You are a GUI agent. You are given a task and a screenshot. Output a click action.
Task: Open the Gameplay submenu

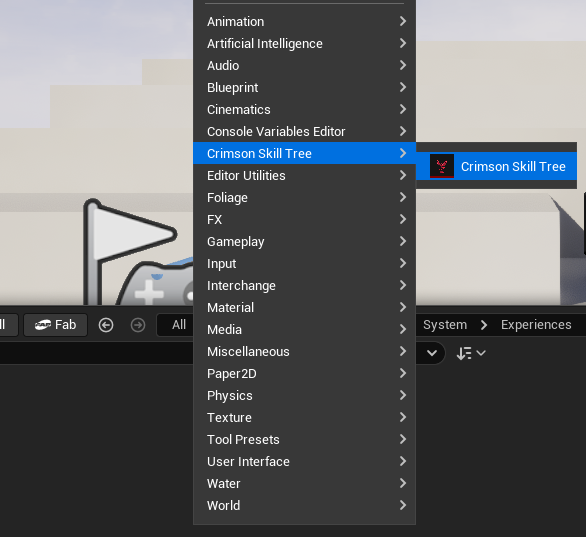pyautogui.click(x=304, y=242)
